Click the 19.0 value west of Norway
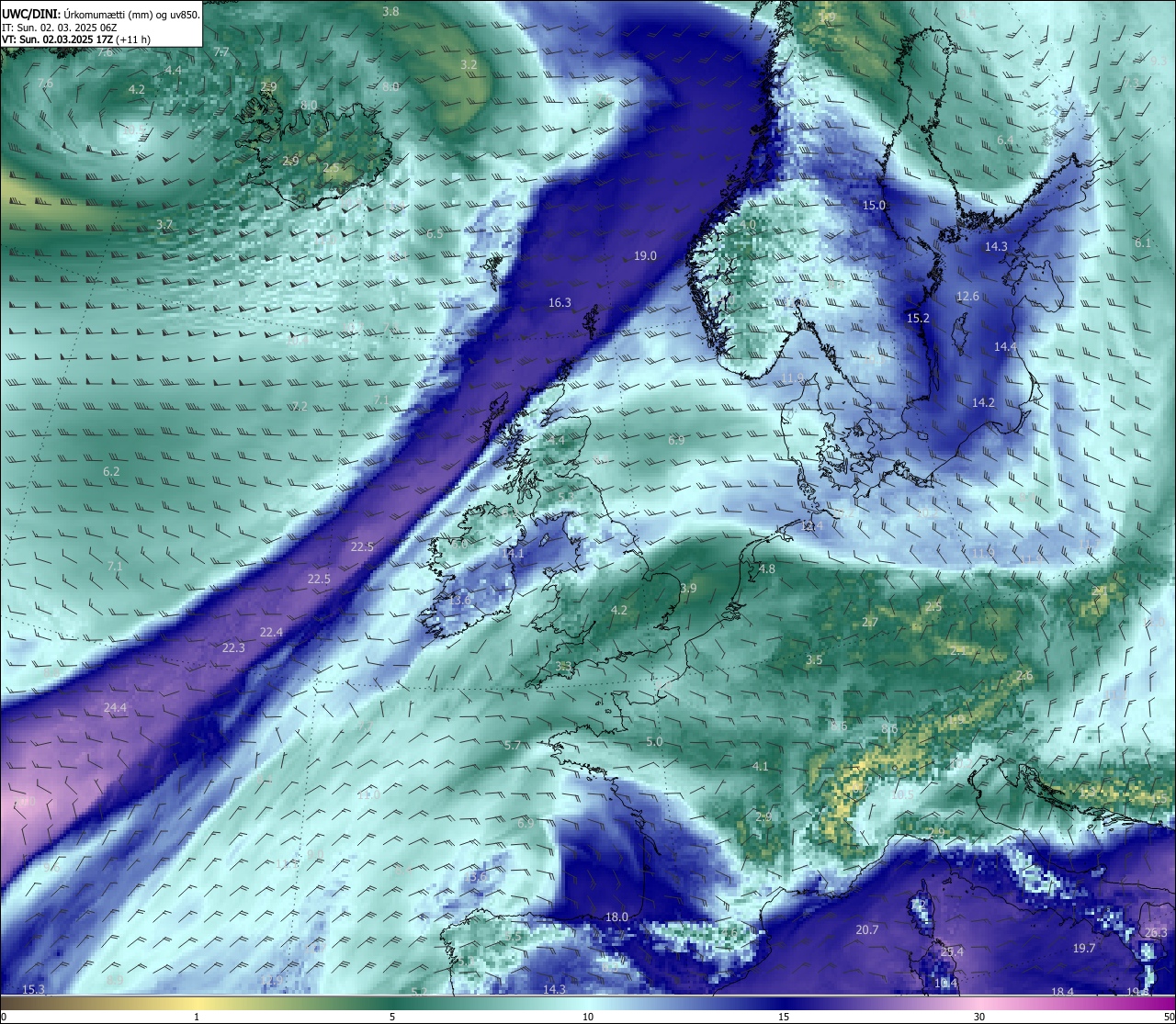Screen dimensions: 1176x1024 tap(646, 256)
